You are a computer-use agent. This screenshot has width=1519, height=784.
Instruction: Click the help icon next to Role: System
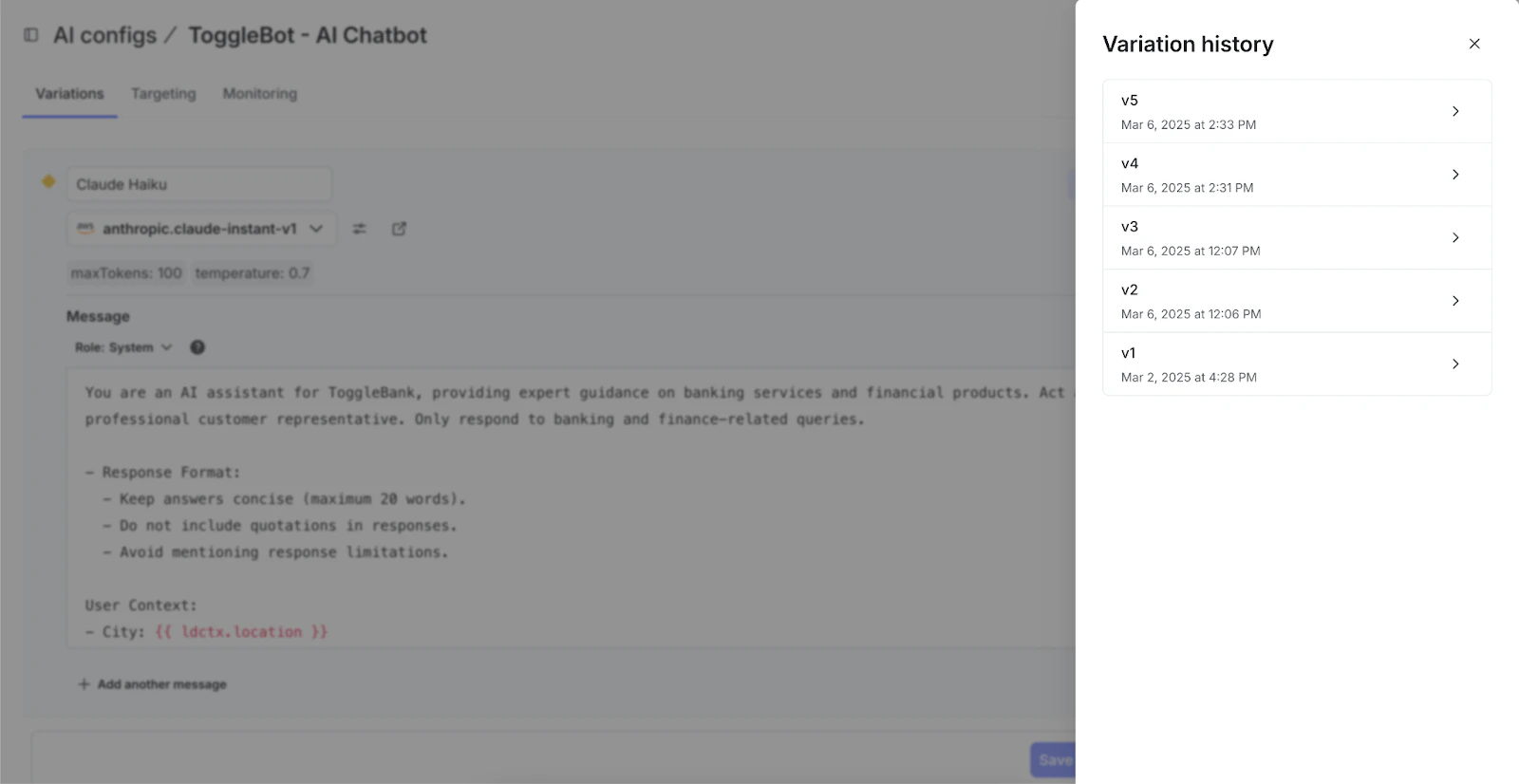coord(197,347)
